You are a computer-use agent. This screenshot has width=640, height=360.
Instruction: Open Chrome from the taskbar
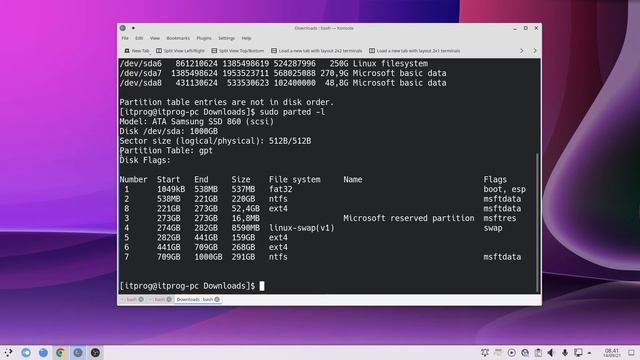pyautogui.click(x=60, y=353)
